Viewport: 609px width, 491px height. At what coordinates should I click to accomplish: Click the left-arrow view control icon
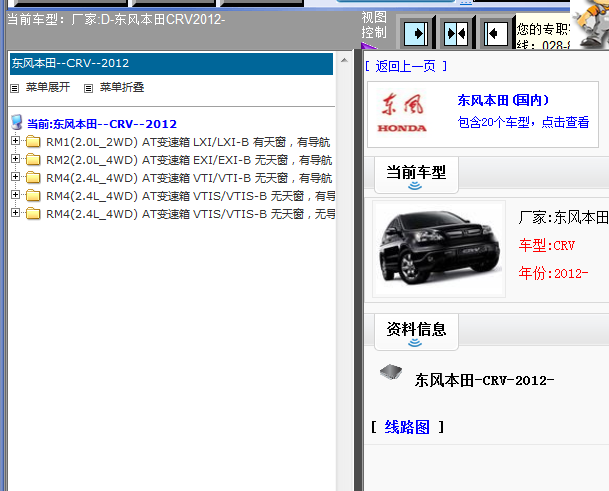pyautogui.click(x=496, y=34)
